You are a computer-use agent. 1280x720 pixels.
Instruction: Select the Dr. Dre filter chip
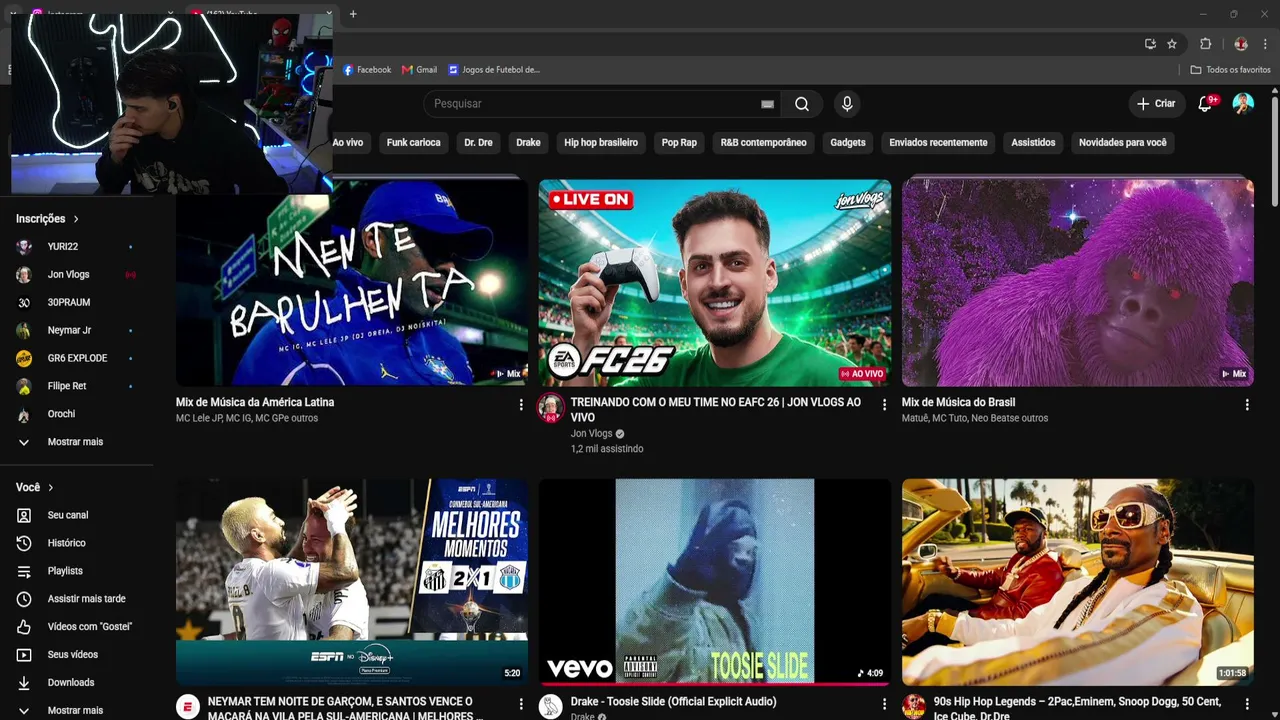[478, 142]
